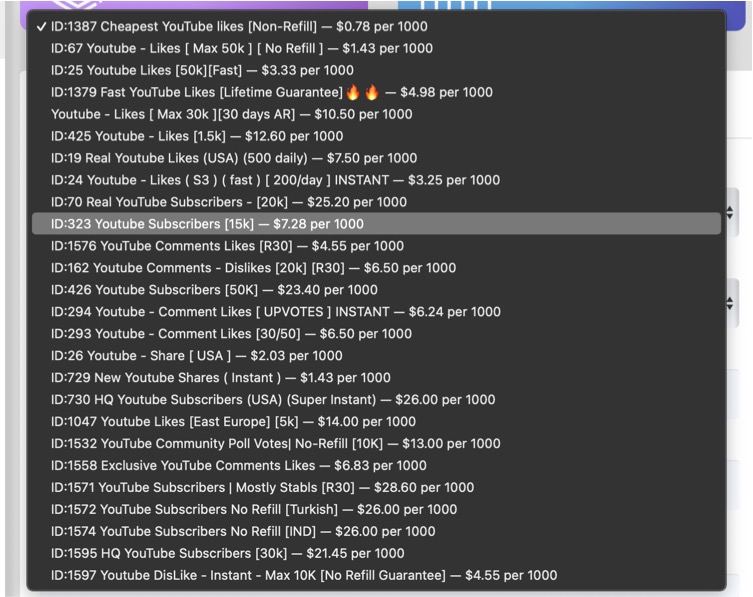Select ID:293 Comment Likes [30/50]
This screenshot has width=753, height=597.
point(376,334)
